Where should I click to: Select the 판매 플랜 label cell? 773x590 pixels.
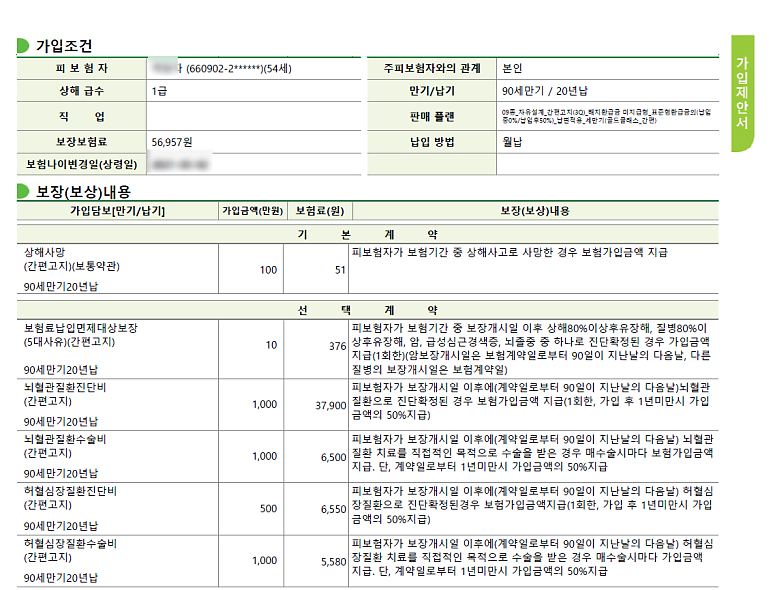(432, 117)
